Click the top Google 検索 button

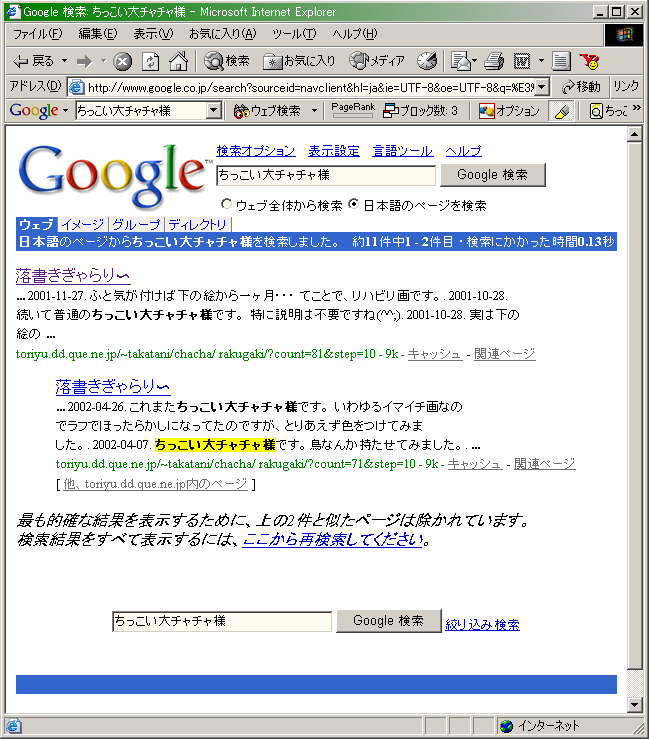click(493, 175)
